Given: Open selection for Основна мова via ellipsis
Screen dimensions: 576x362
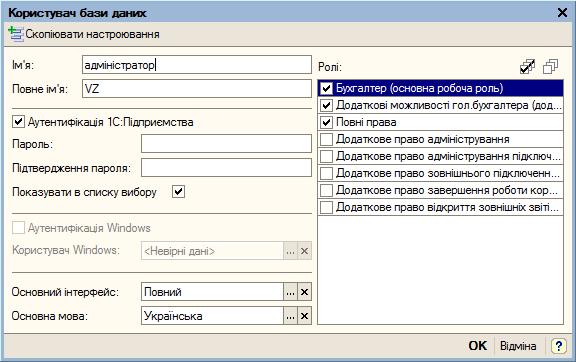Looking at the screenshot, I should click(x=290, y=316).
